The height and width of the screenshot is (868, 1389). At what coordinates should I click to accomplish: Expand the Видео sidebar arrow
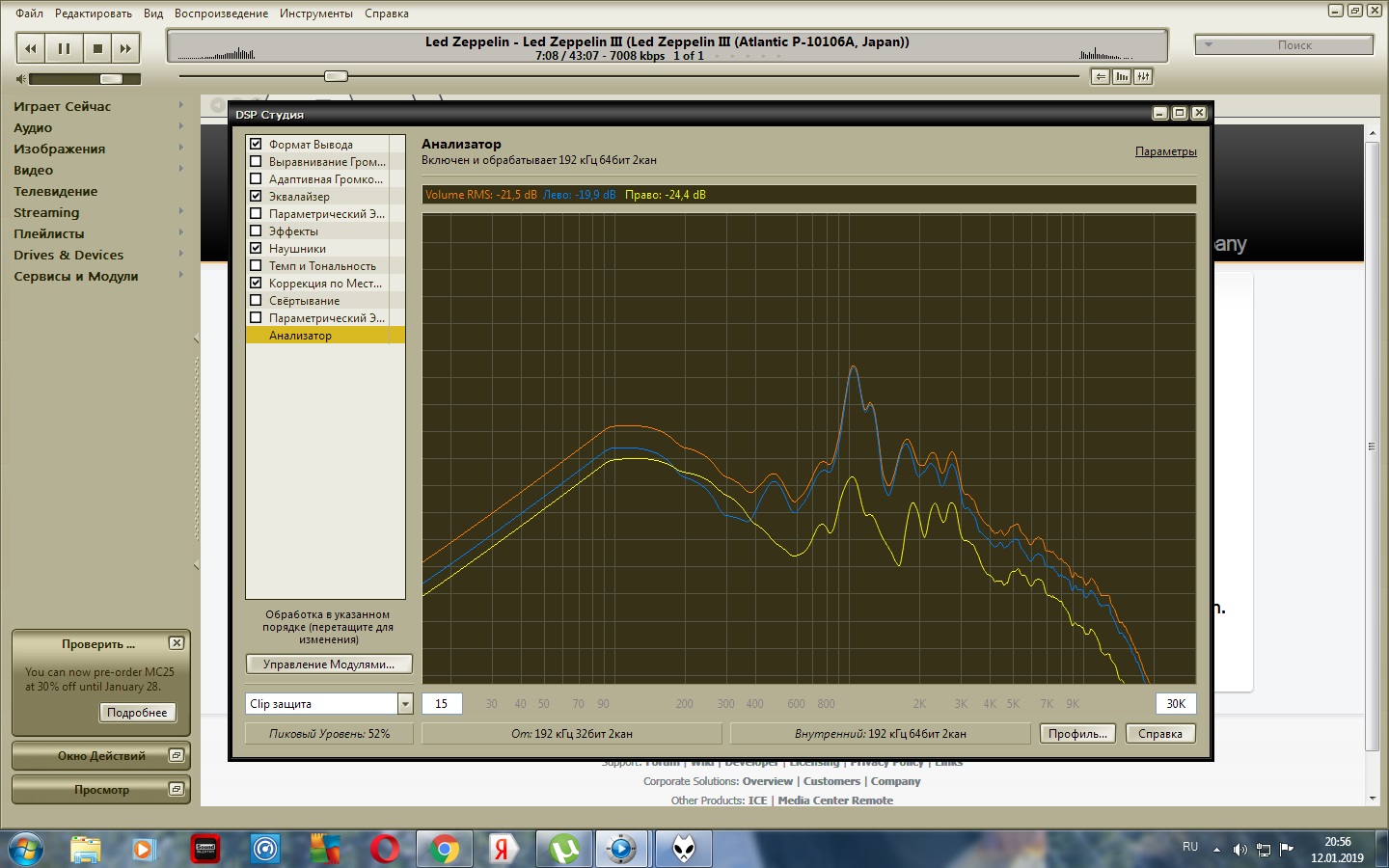180,169
